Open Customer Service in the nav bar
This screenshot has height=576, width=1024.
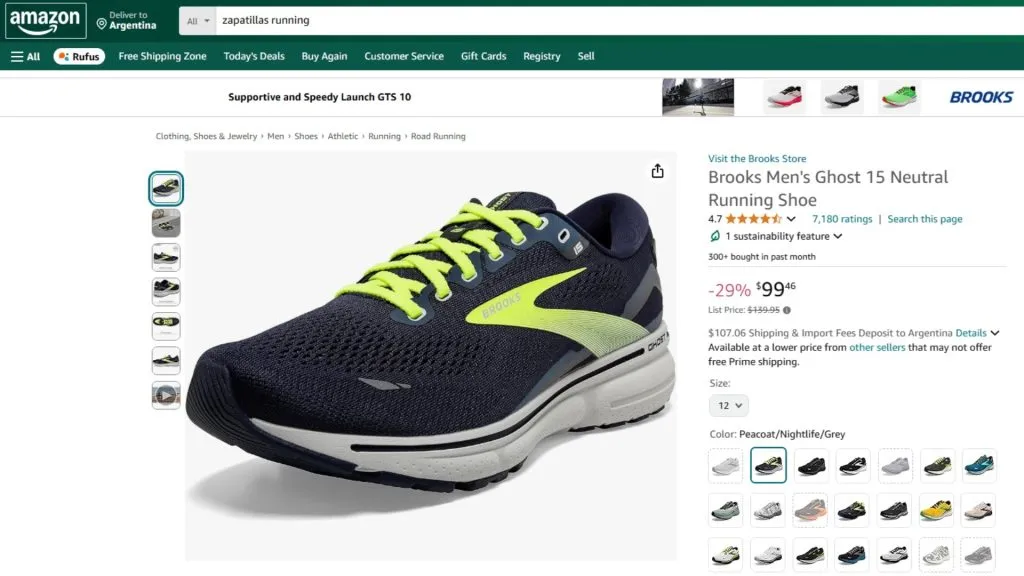404,57
